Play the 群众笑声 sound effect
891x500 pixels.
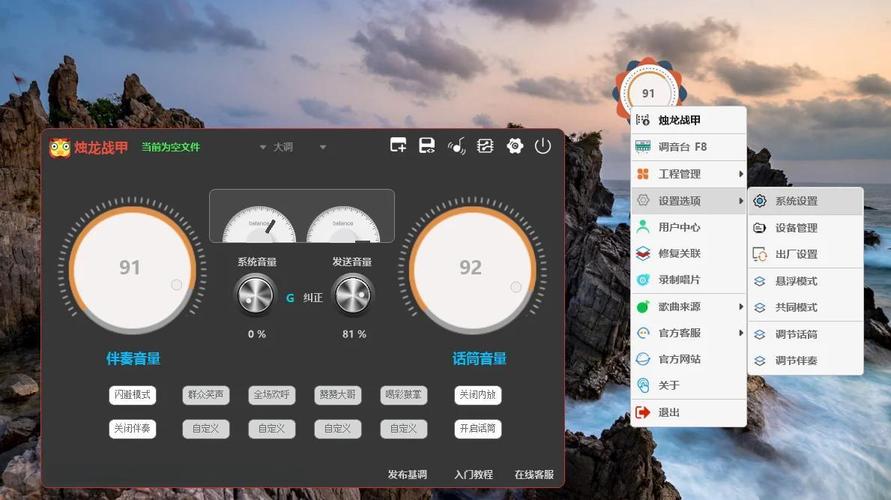coord(206,395)
